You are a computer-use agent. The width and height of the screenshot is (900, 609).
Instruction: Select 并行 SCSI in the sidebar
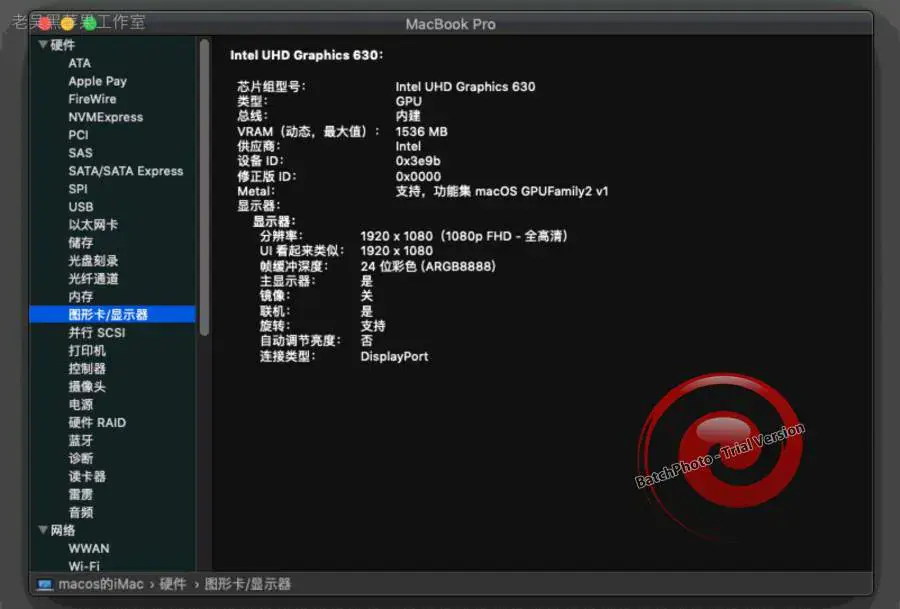coord(97,332)
